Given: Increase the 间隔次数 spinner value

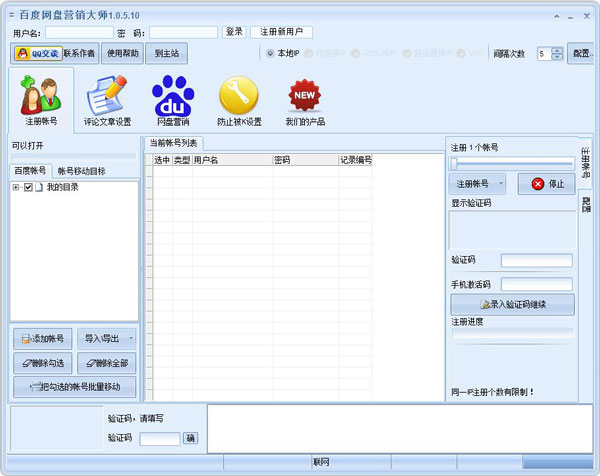Looking at the screenshot, I should pos(558,51).
